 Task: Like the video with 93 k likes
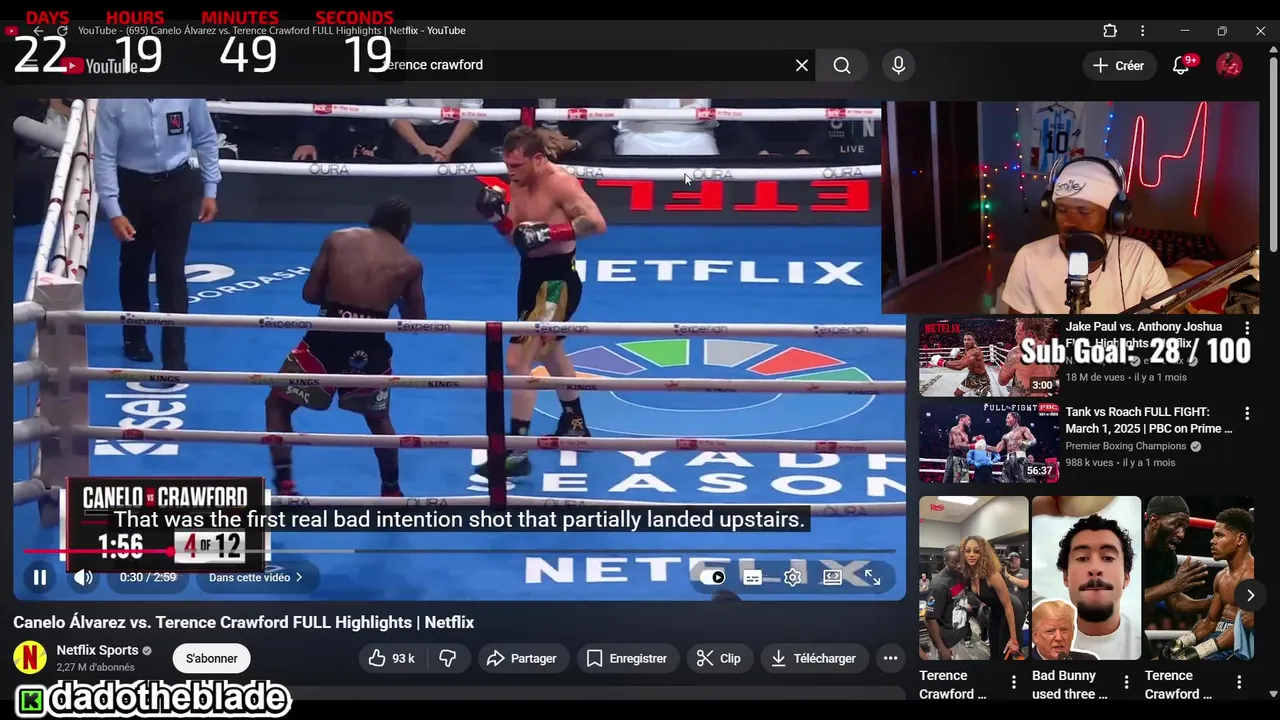point(391,658)
